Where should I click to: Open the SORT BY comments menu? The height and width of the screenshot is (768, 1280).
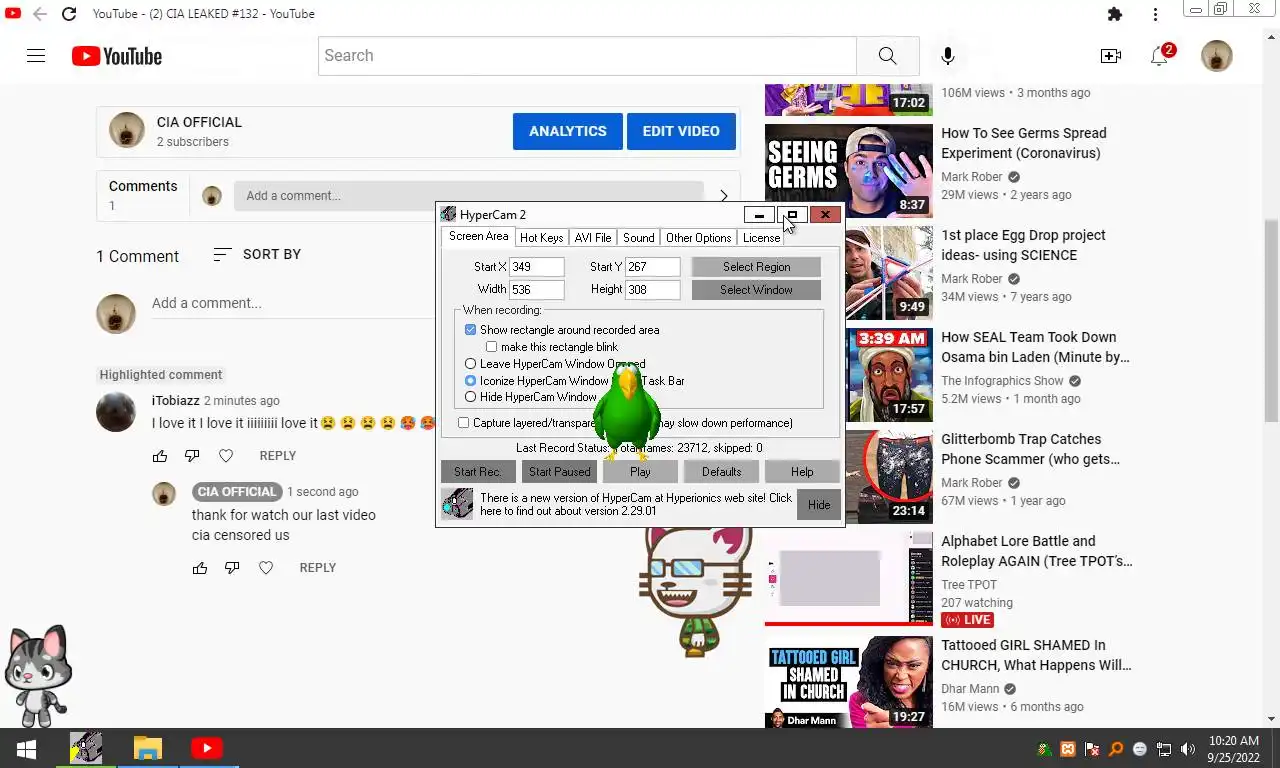257,255
